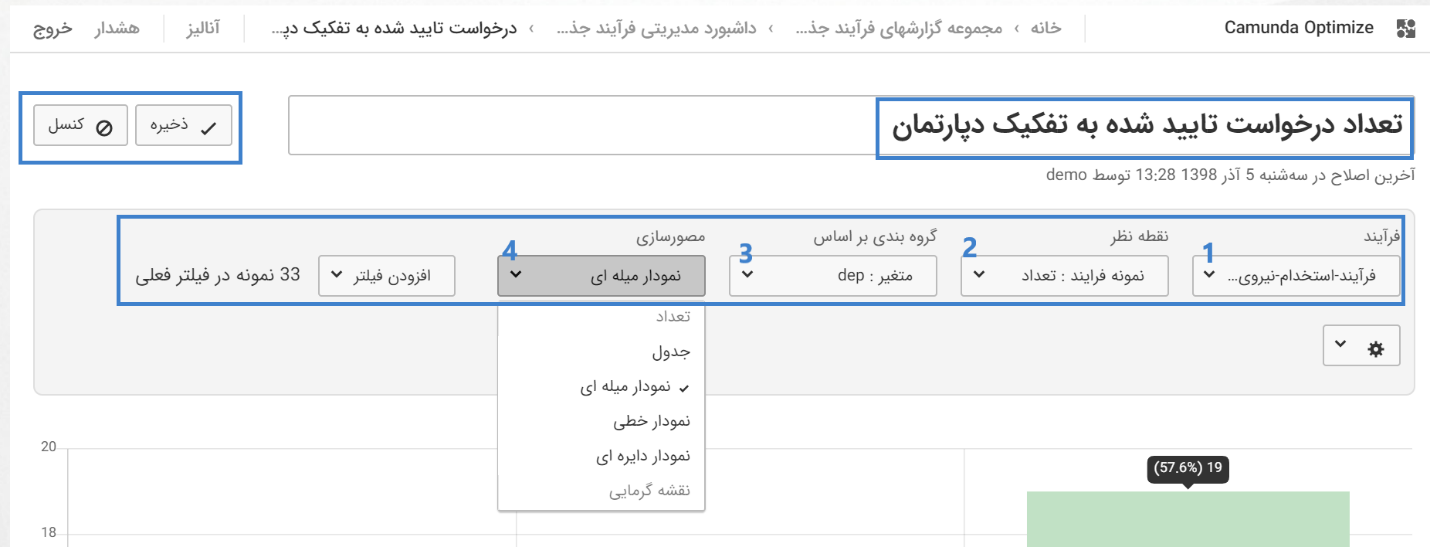This screenshot has height=547, width=1430.
Task: Open the فرآیند process definition dropdown
Action: coord(1296,276)
